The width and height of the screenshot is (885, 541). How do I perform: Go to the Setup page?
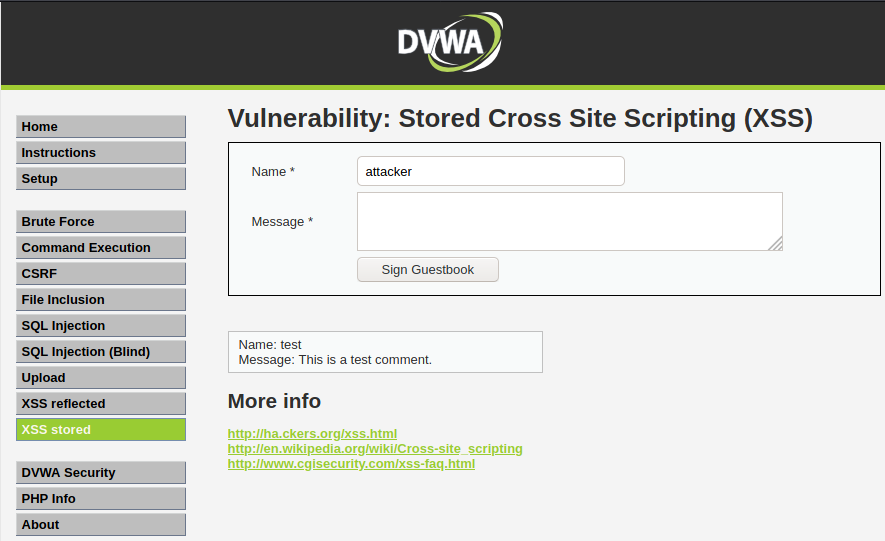[x=101, y=178]
